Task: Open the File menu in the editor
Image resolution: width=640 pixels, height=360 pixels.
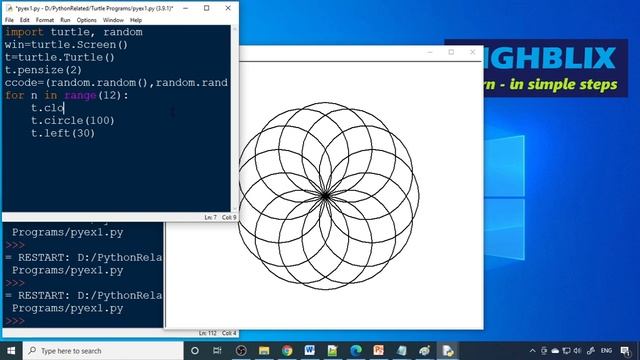Action: point(9,20)
